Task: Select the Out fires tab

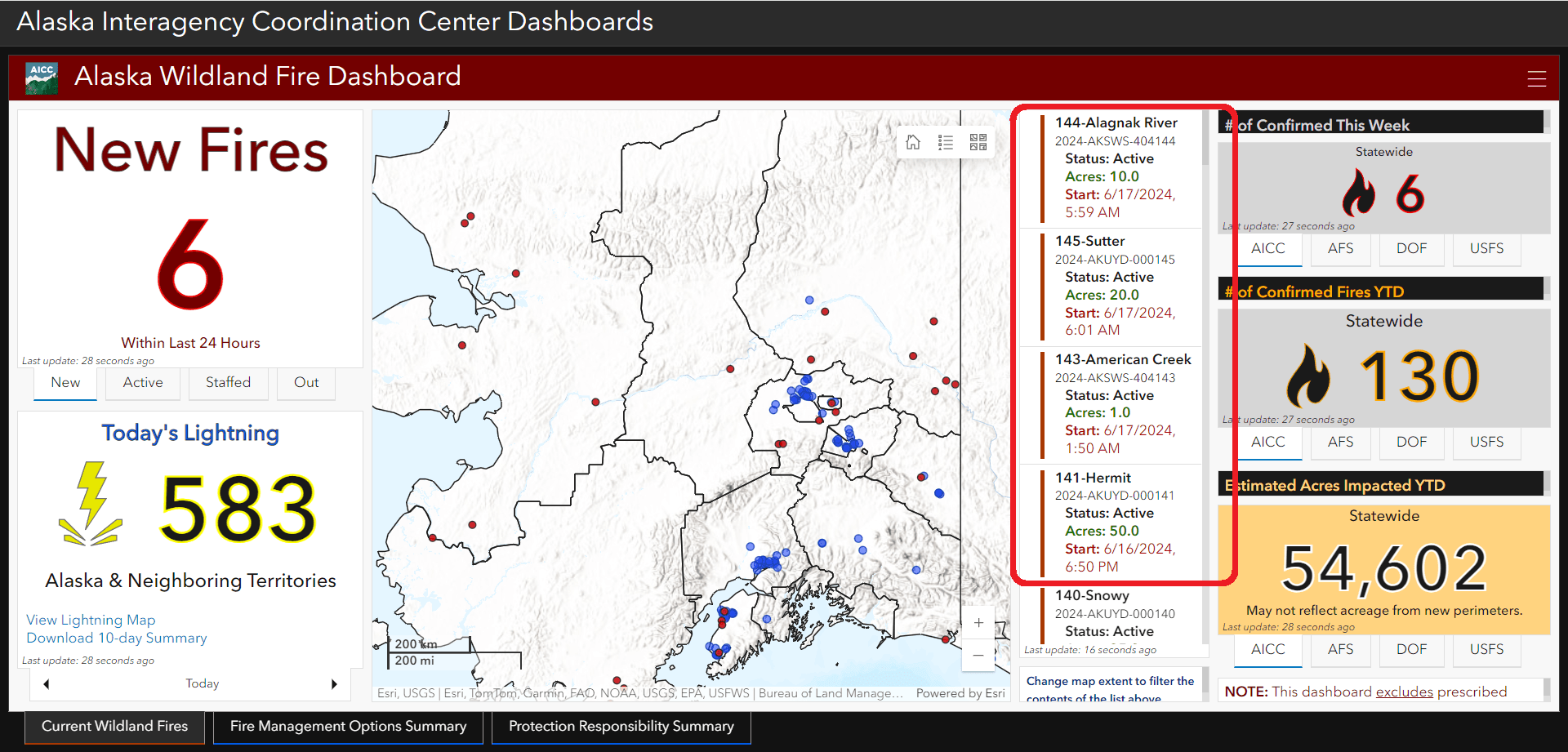Action: [x=306, y=383]
